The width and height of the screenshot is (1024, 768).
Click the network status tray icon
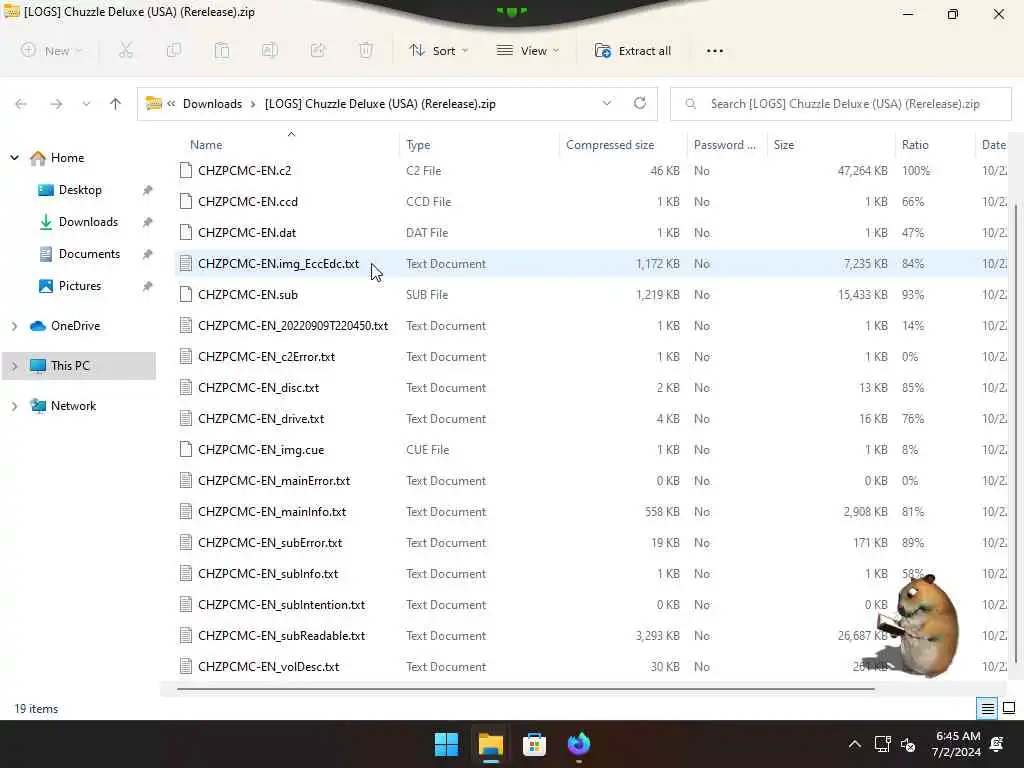882,744
